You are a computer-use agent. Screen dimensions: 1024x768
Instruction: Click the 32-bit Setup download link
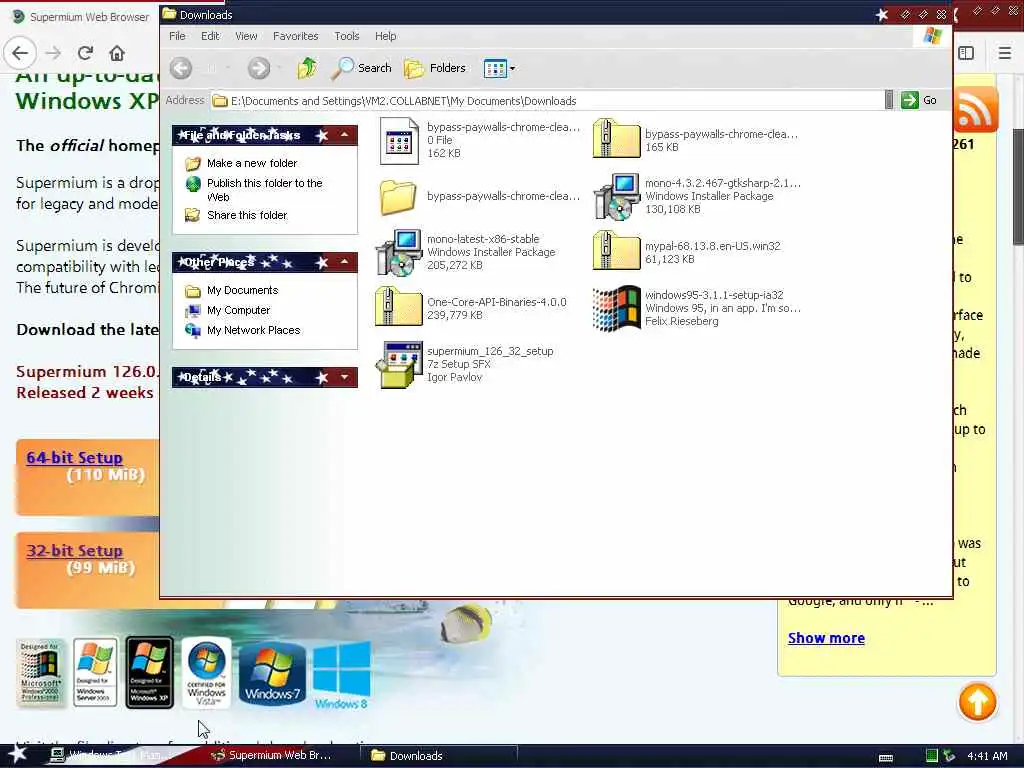coord(74,551)
